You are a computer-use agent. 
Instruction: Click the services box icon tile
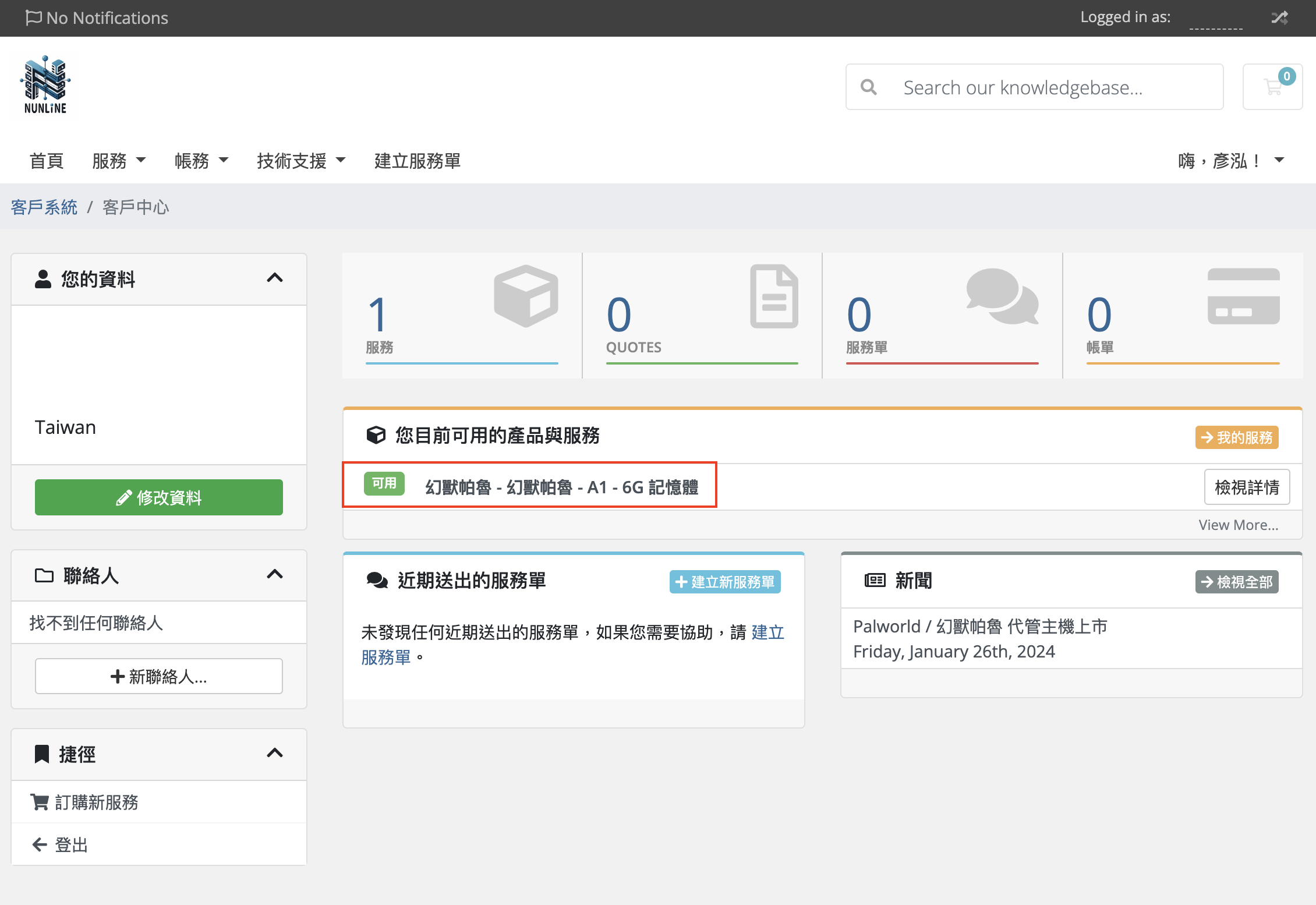pyautogui.click(x=526, y=296)
